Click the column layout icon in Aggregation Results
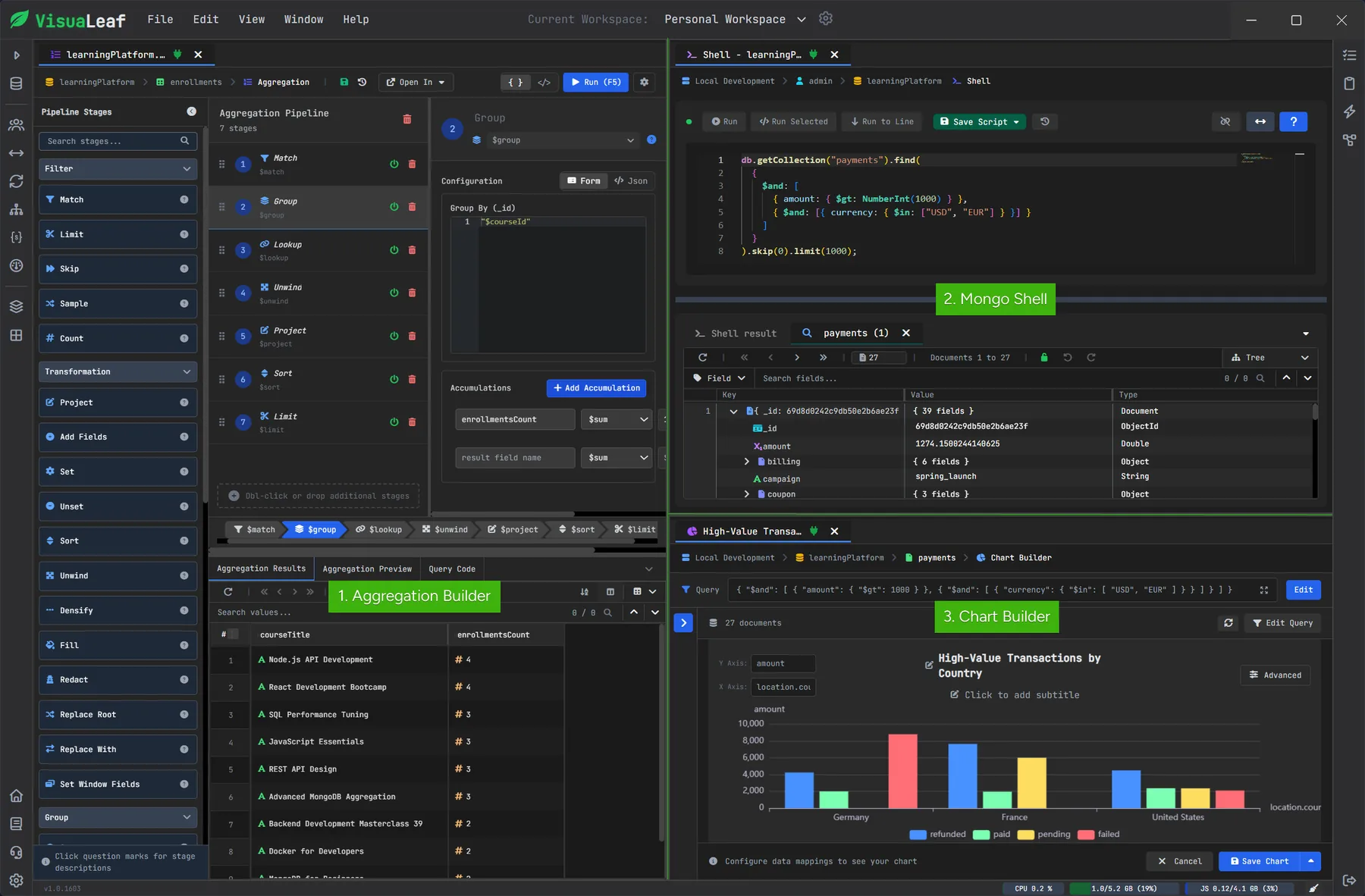 tap(610, 591)
